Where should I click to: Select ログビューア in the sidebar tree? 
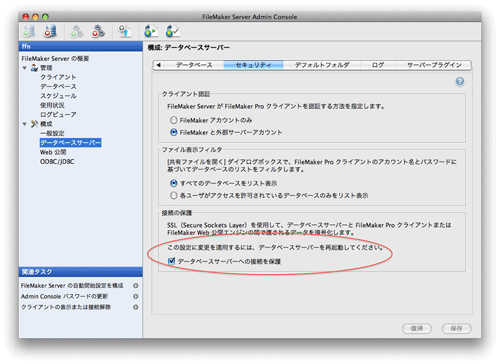(x=58, y=115)
